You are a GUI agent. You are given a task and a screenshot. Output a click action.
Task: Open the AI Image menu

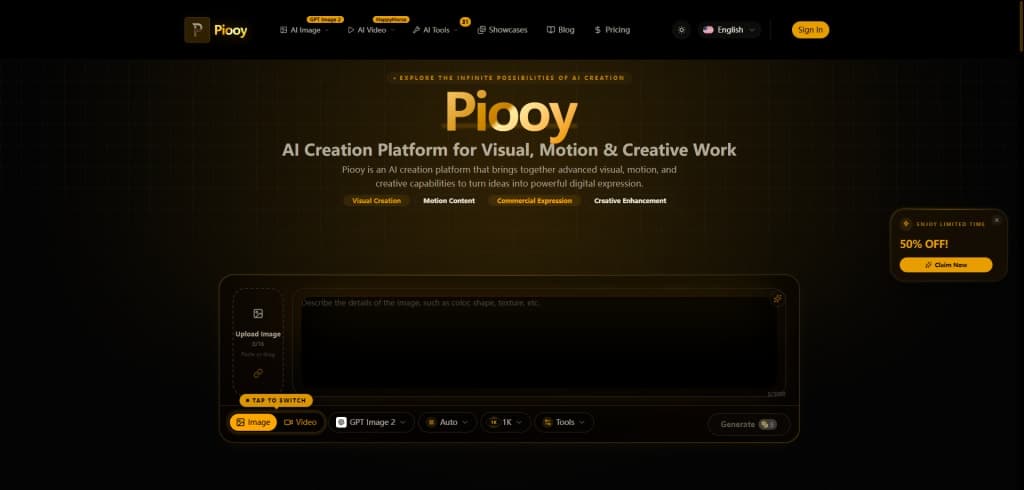(304, 30)
